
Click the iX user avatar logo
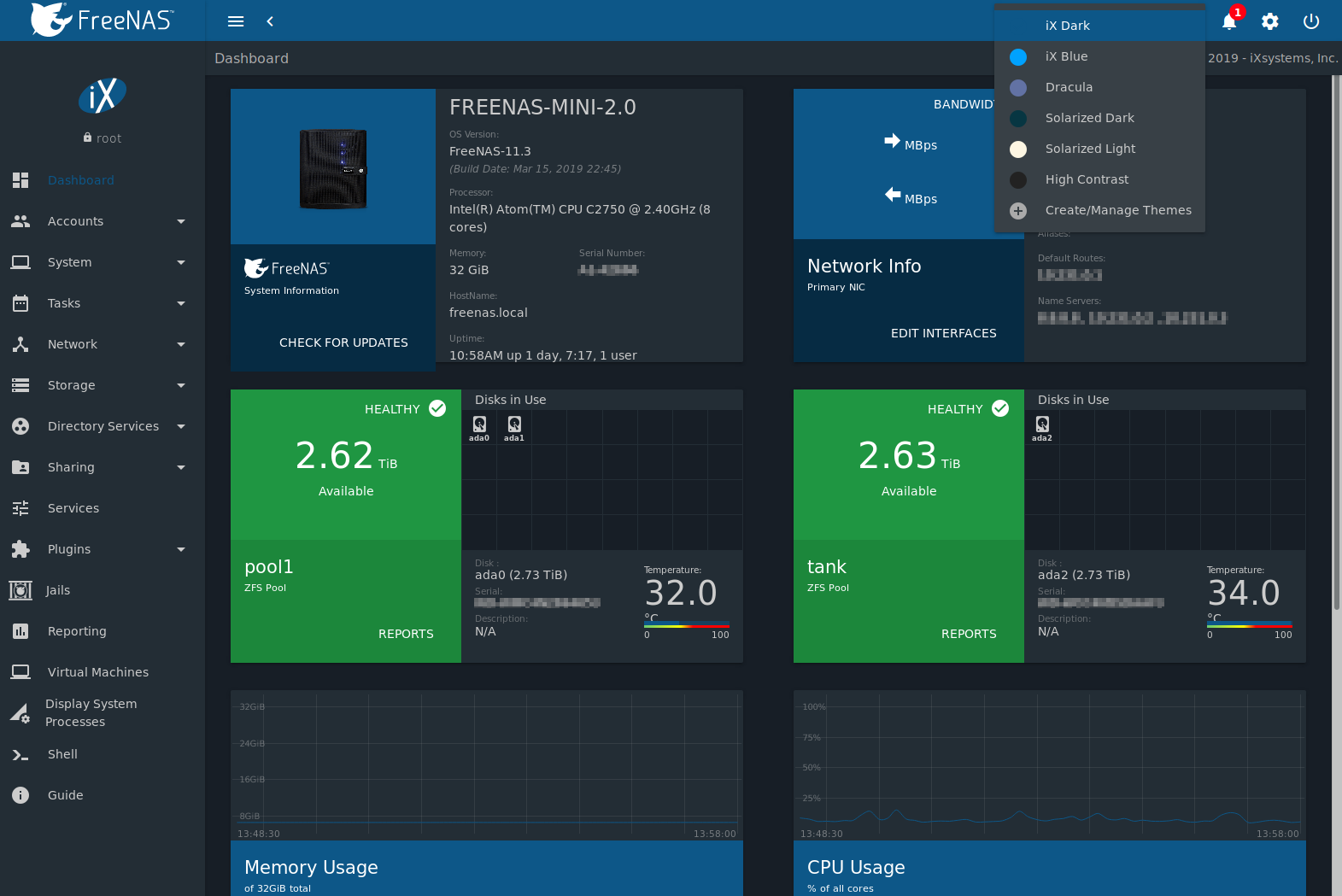tap(103, 96)
